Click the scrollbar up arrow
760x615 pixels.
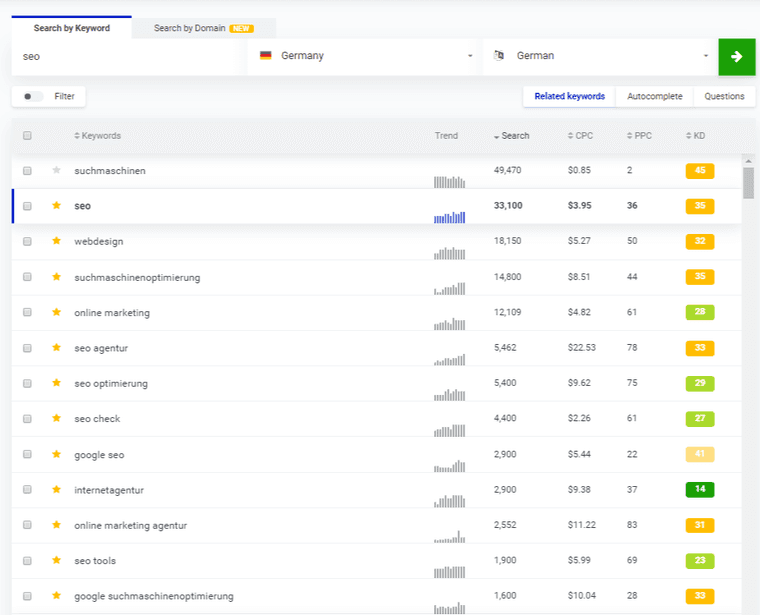click(748, 161)
